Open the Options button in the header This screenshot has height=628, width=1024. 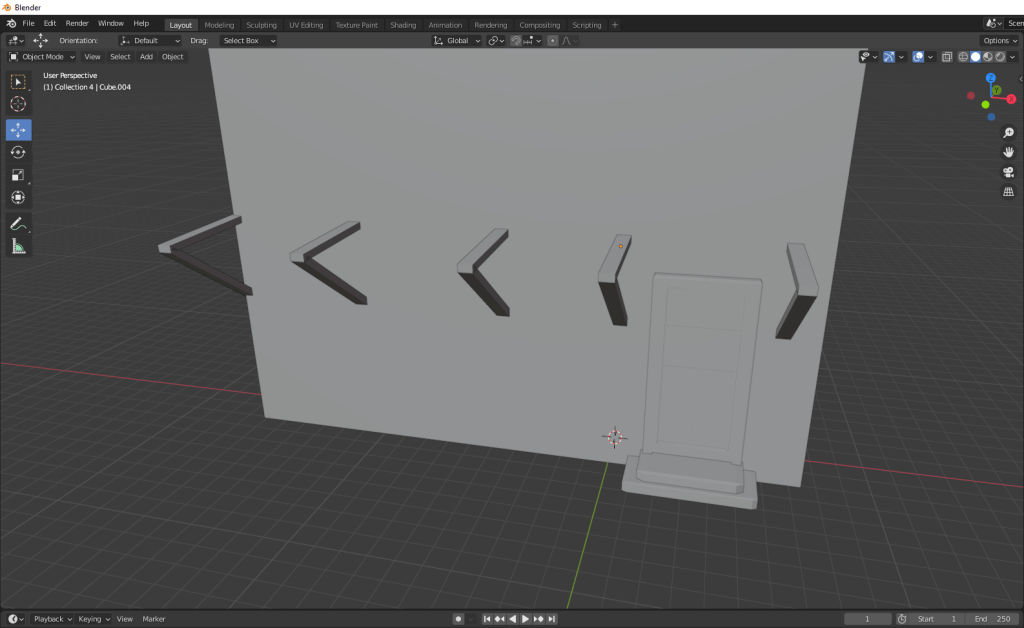[999, 41]
